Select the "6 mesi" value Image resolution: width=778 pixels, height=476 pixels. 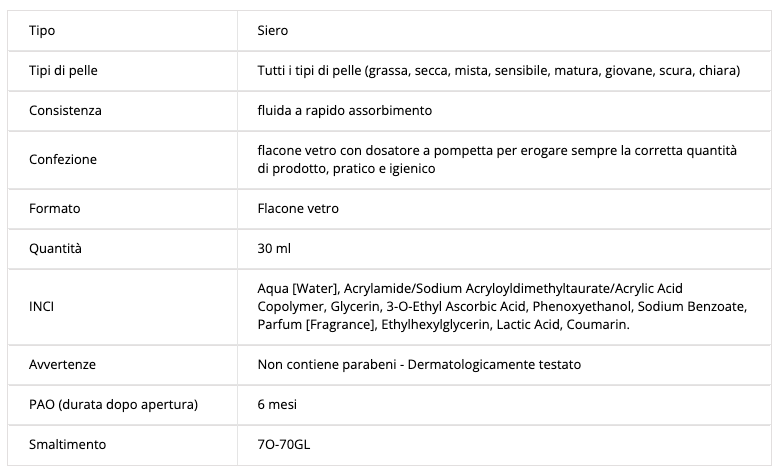coord(277,404)
